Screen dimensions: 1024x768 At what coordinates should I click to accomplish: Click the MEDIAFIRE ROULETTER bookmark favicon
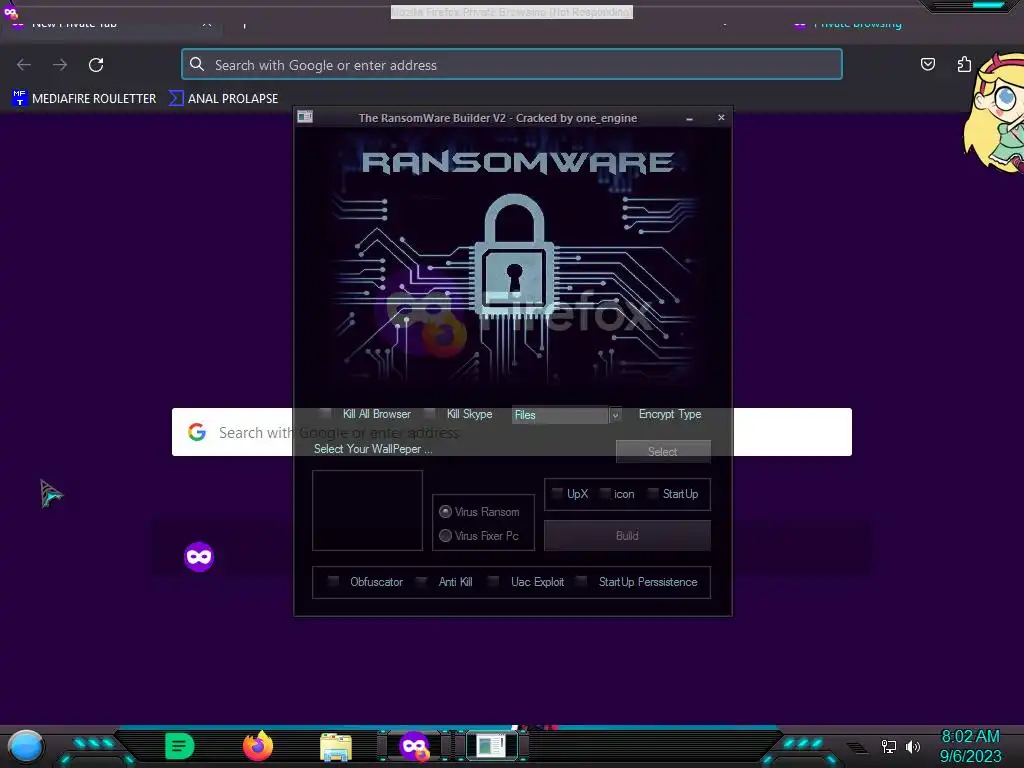(x=20, y=98)
